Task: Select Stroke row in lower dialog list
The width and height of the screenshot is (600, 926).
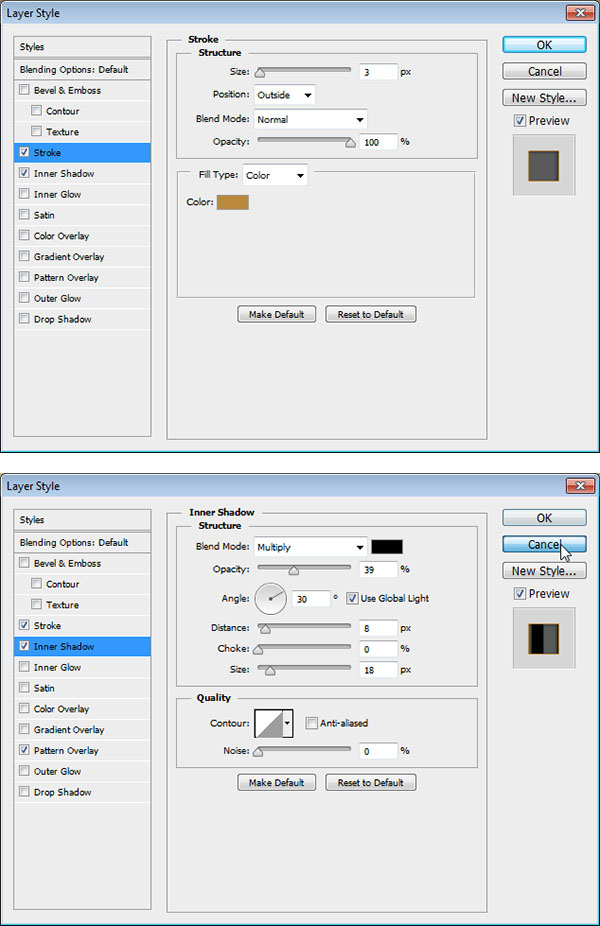Action: click(x=82, y=625)
